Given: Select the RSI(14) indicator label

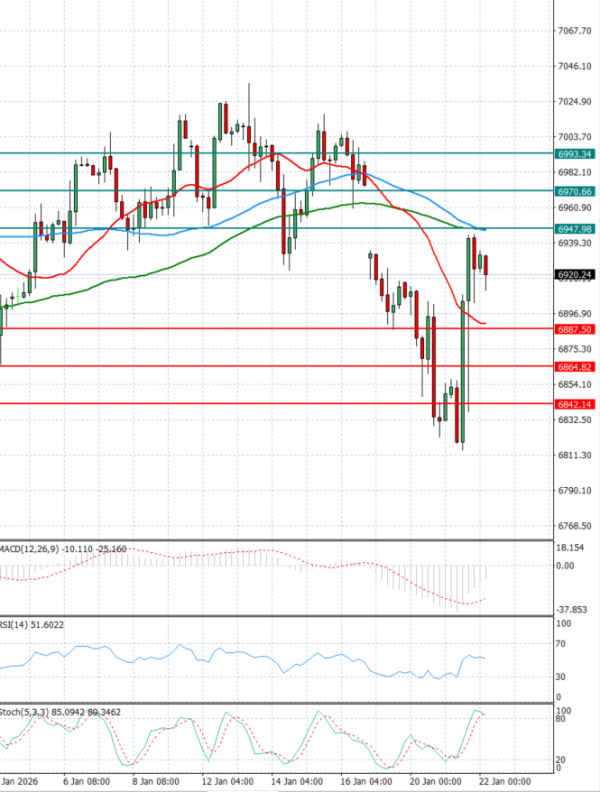Looking at the screenshot, I should pyautogui.click(x=17, y=625).
